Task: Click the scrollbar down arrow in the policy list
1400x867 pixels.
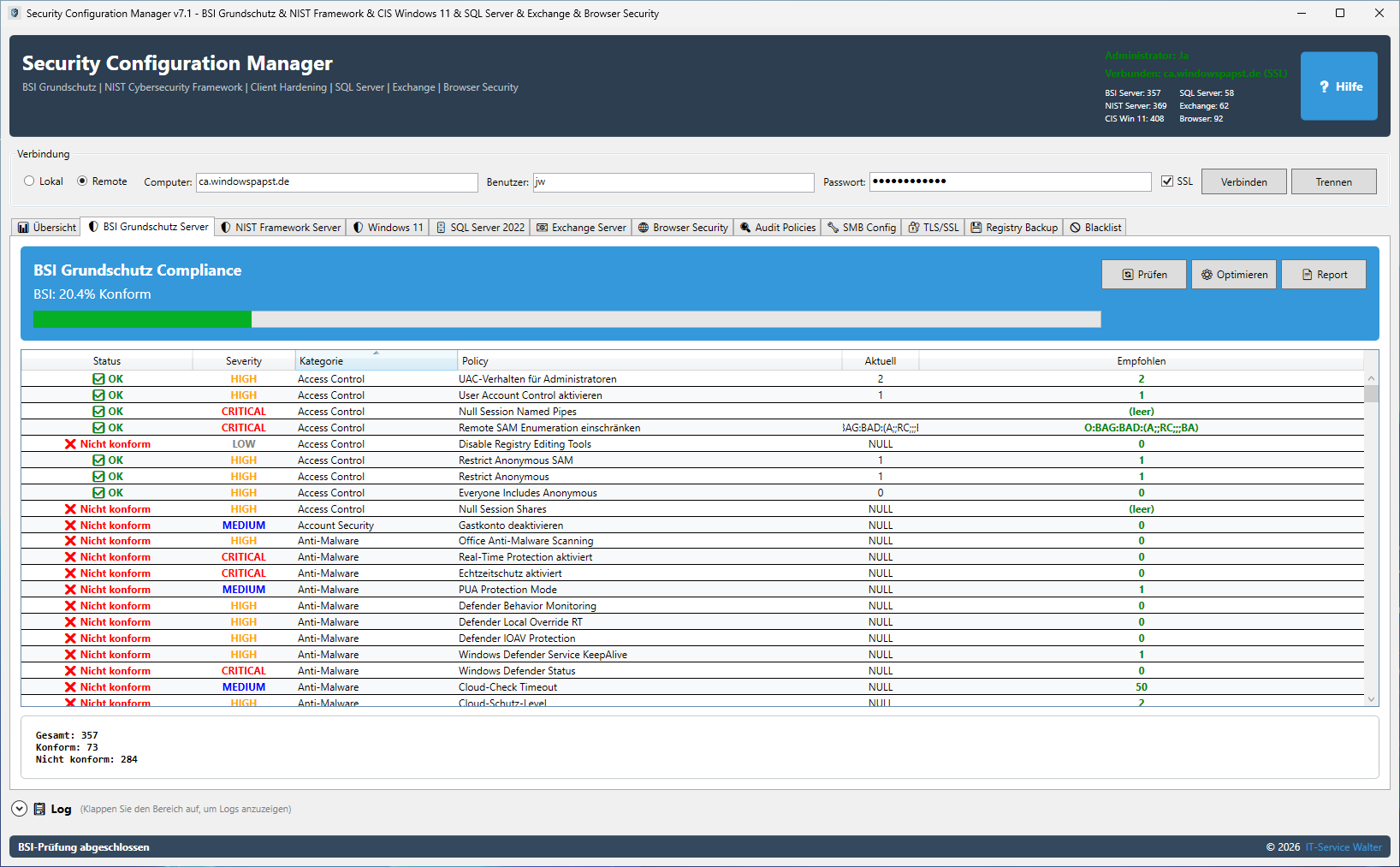Action: (1371, 699)
